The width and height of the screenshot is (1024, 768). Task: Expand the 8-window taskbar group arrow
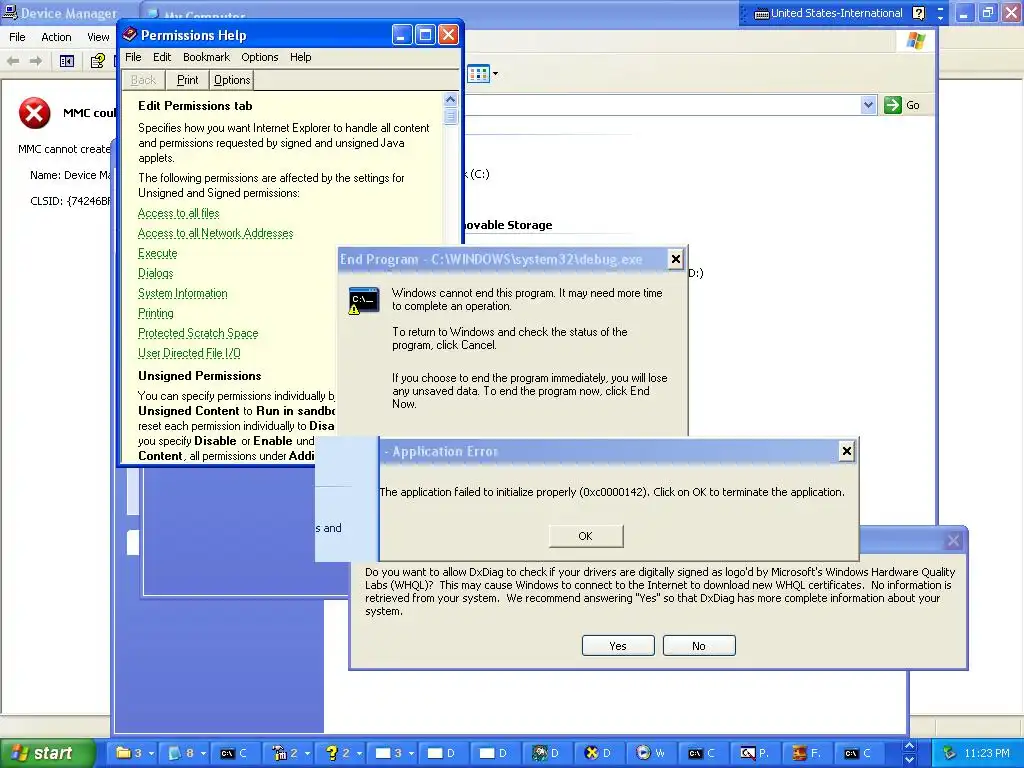click(x=203, y=754)
